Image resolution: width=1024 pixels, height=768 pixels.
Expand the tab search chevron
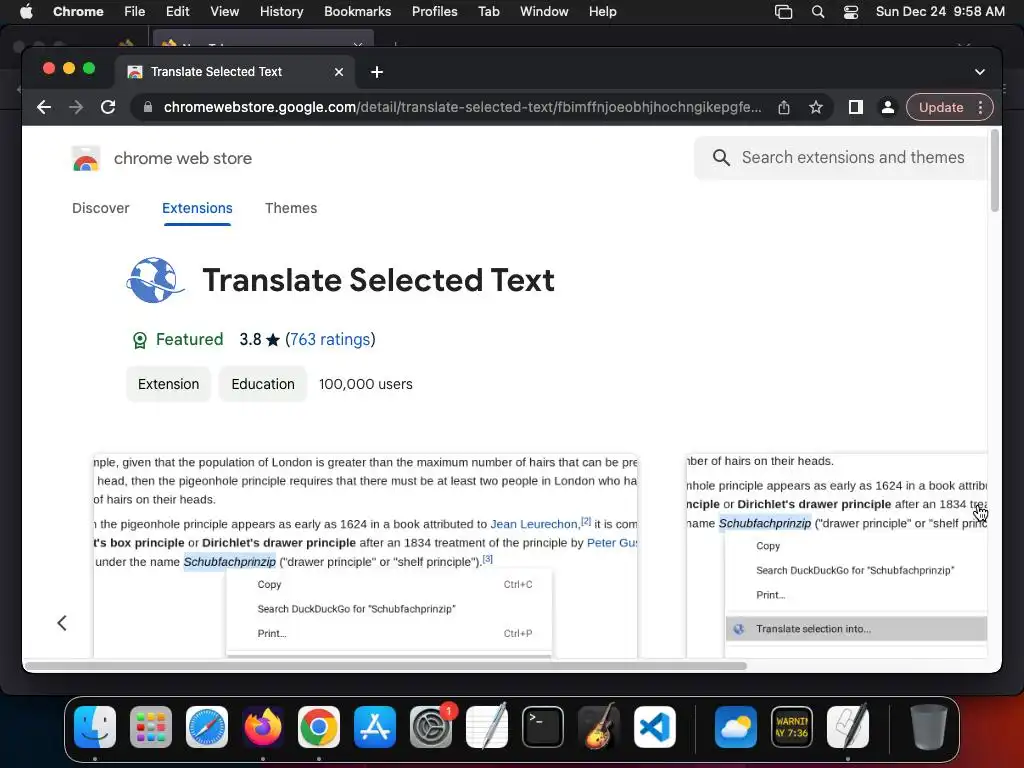click(x=980, y=72)
